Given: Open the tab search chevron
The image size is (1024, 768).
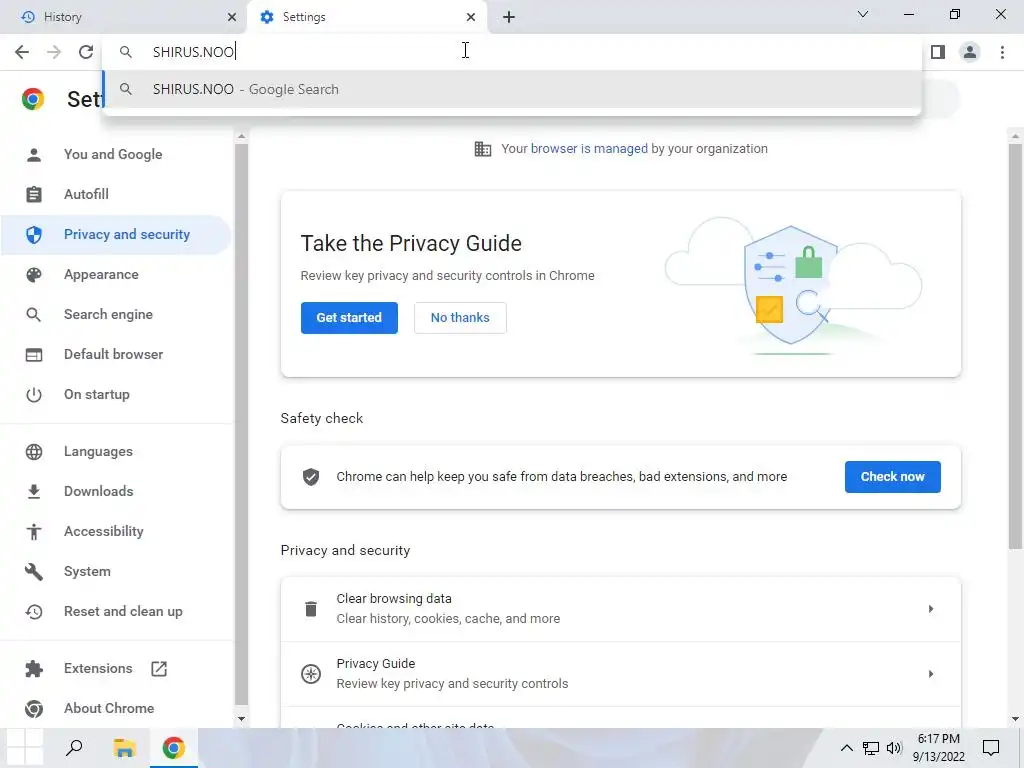Looking at the screenshot, I should tap(863, 14).
